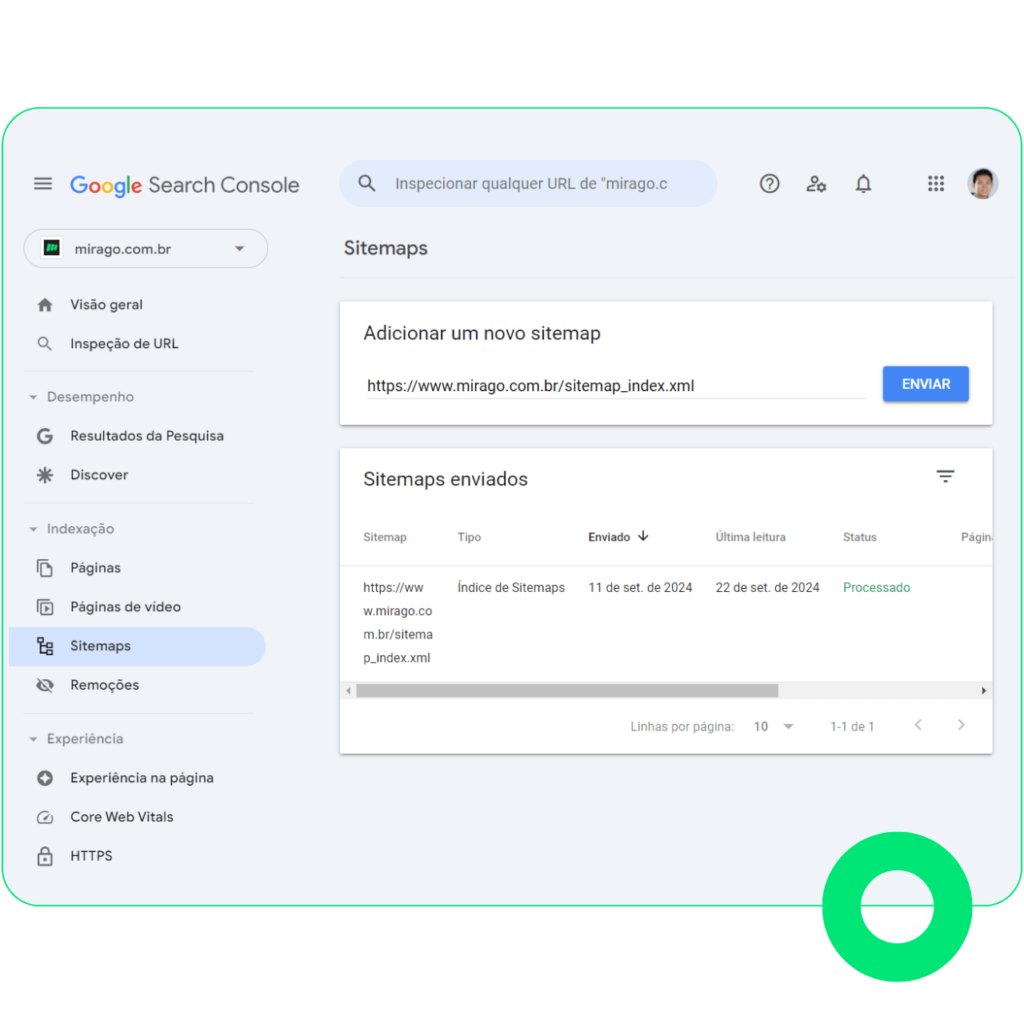This screenshot has height=1024, width=1024.
Task: Click the Enviado sort arrow icon
Action: tap(643, 536)
